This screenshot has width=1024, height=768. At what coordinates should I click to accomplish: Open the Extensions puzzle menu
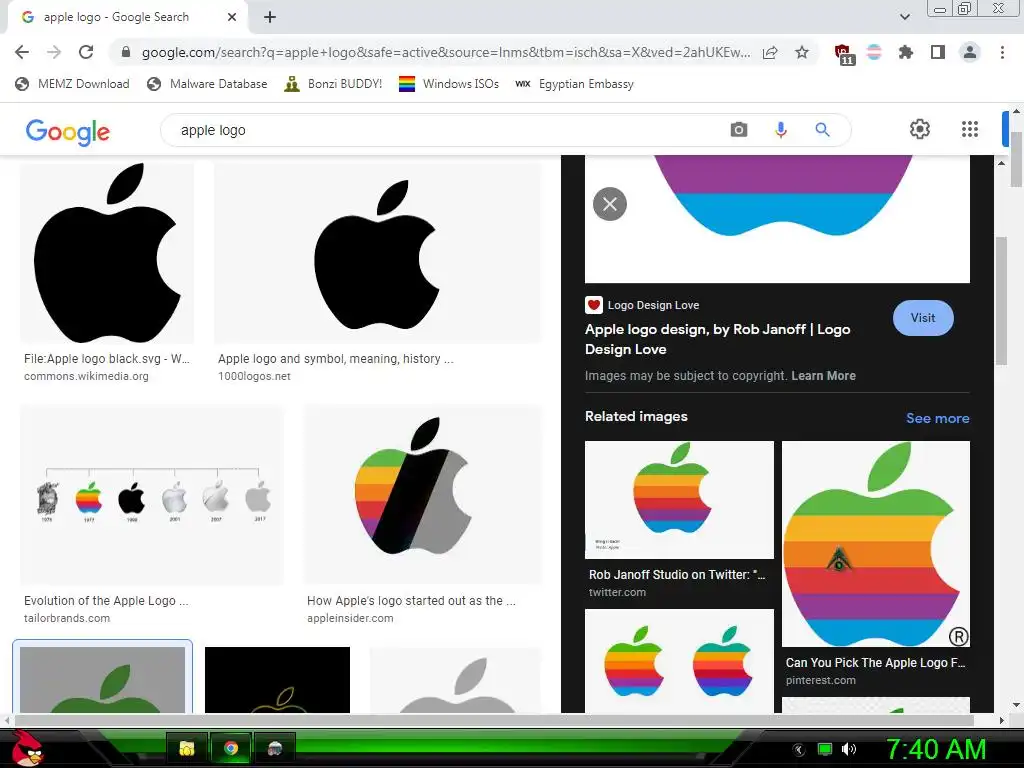tap(906, 52)
